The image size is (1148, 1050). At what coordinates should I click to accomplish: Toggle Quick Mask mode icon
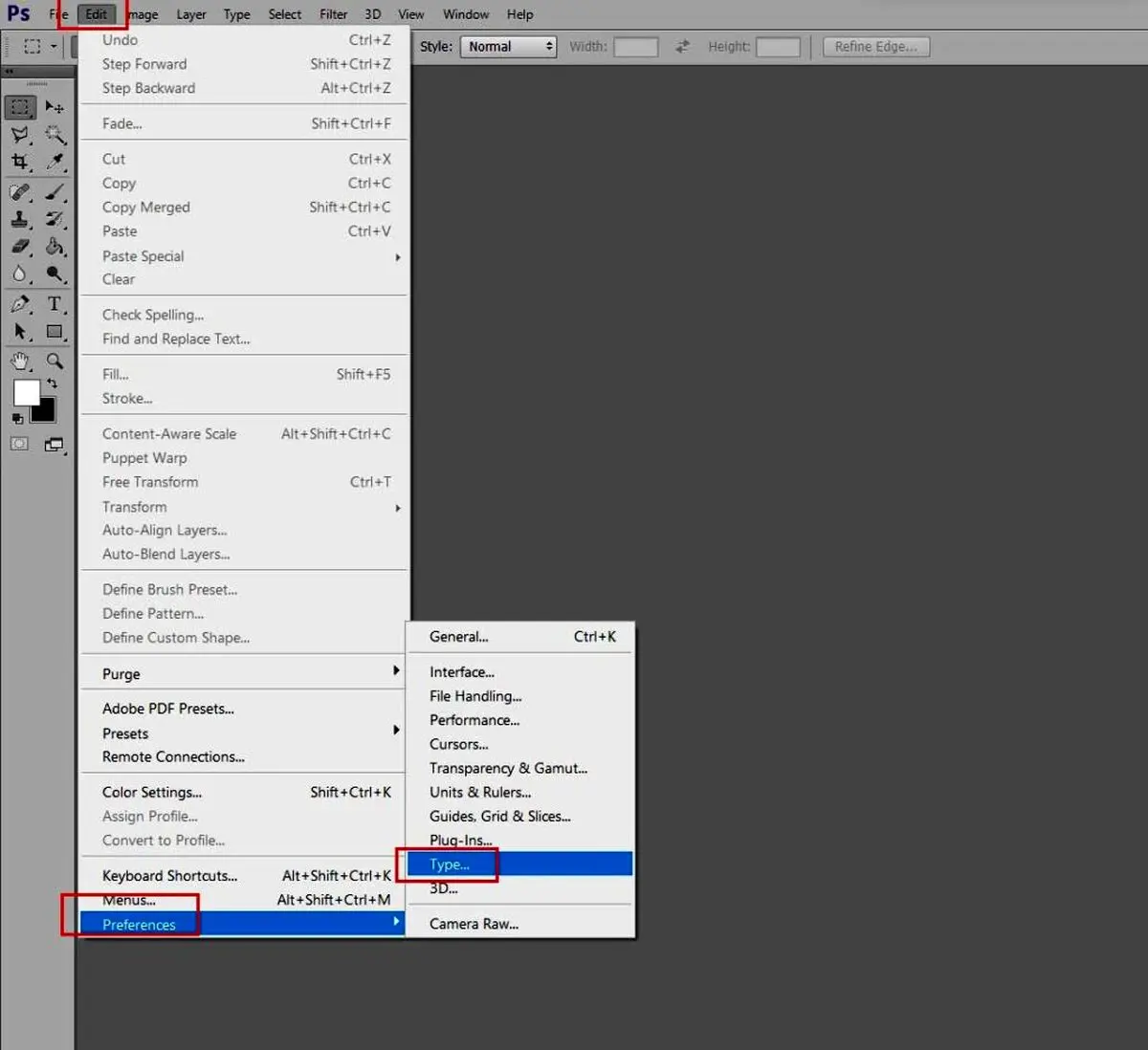(x=20, y=445)
